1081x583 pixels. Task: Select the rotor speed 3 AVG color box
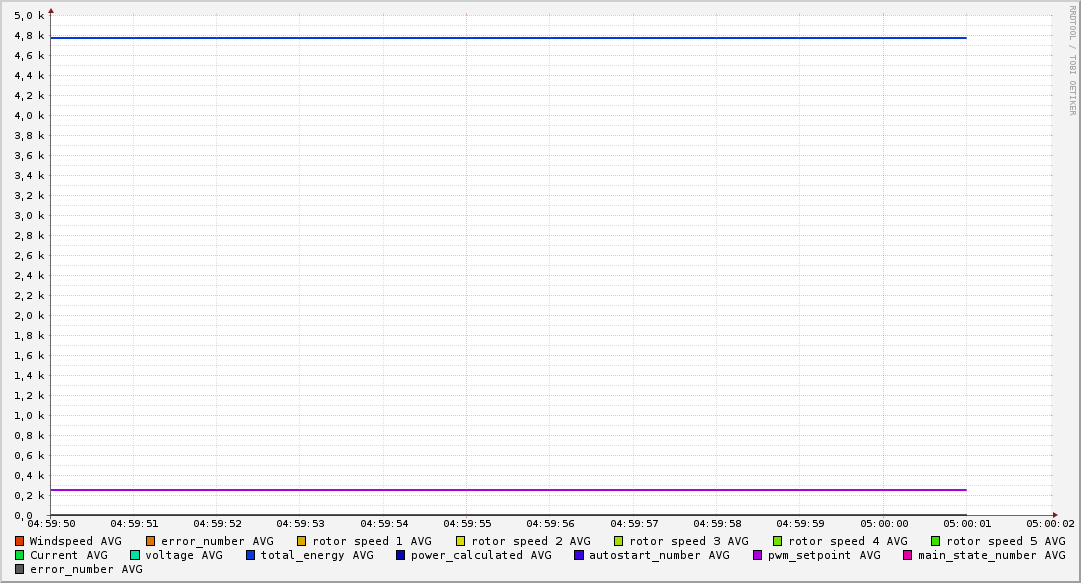tap(619, 541)
